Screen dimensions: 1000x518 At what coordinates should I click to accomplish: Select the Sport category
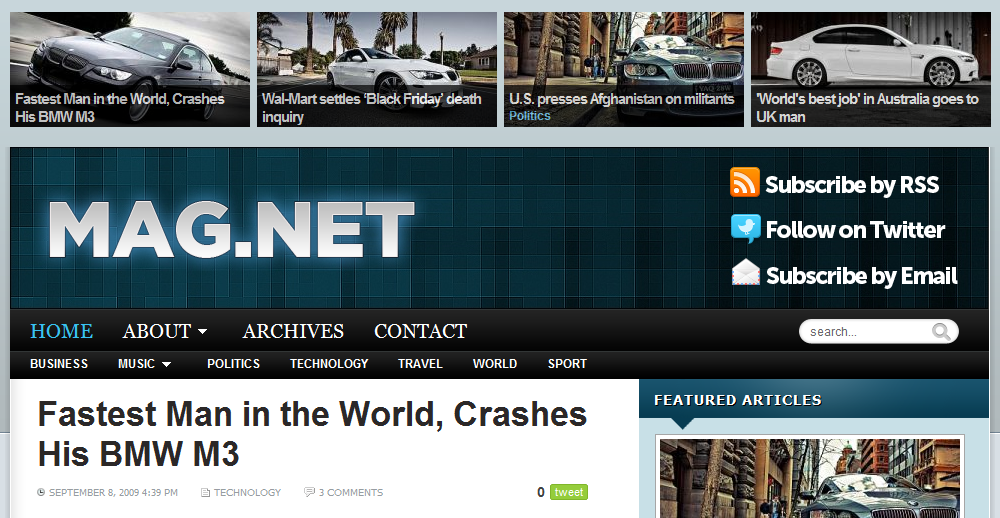[x=567, y=364]
